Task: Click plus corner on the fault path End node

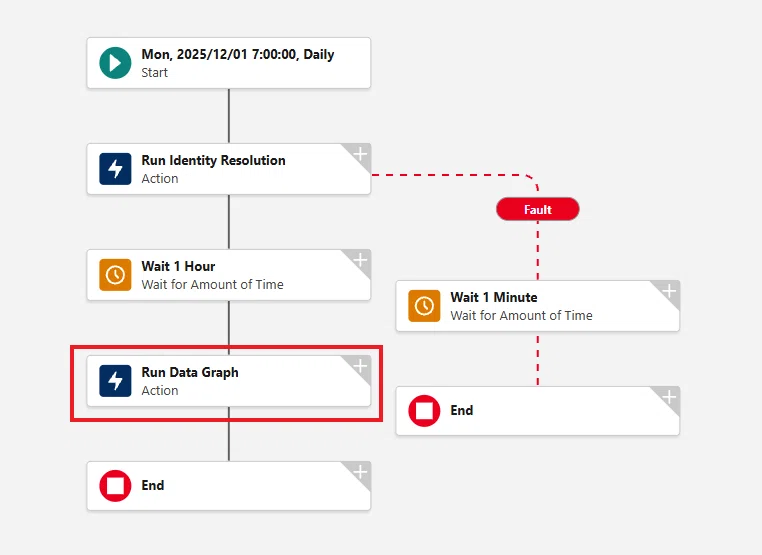Action: 669,397
